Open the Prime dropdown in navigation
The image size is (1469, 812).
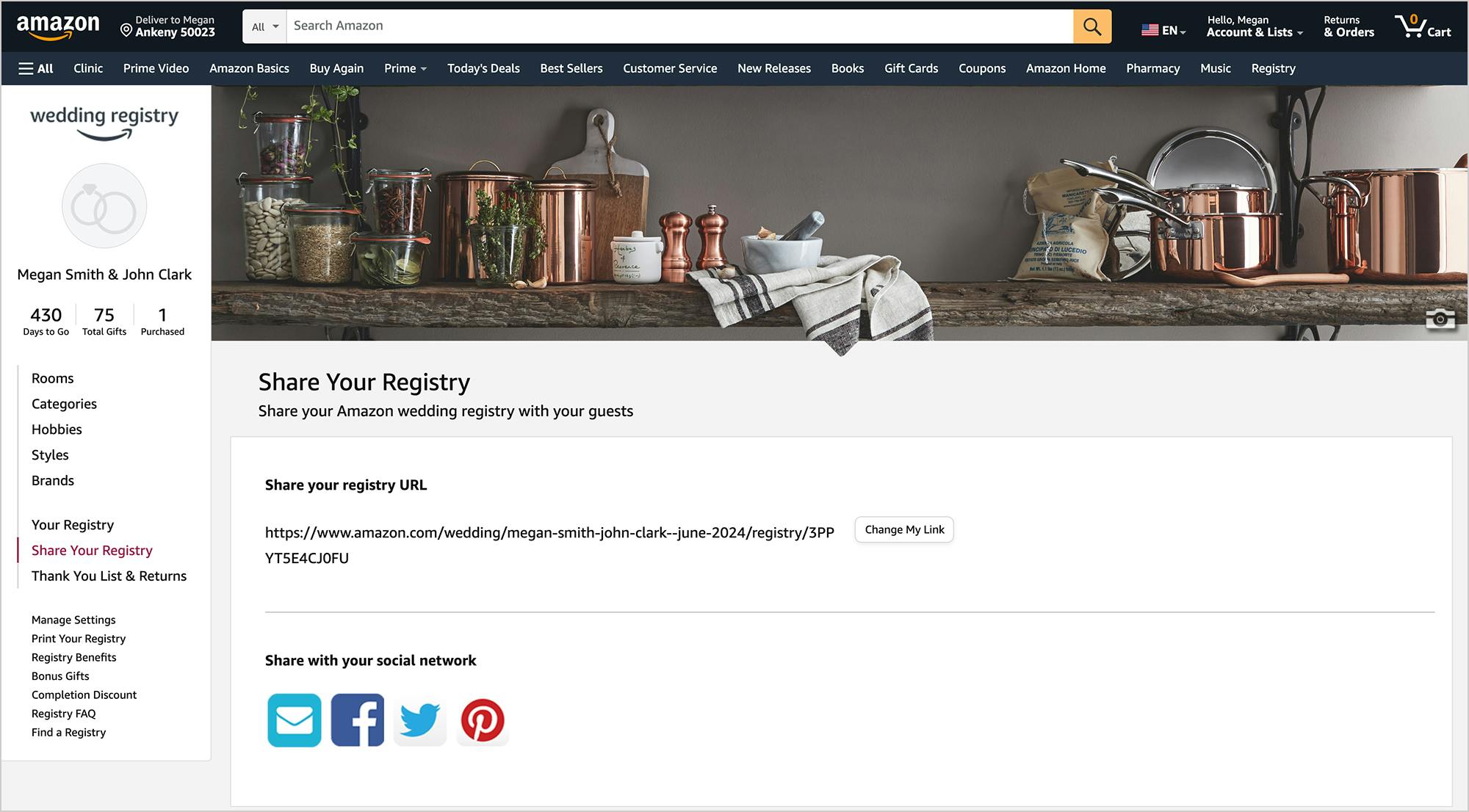click(405, 68)
